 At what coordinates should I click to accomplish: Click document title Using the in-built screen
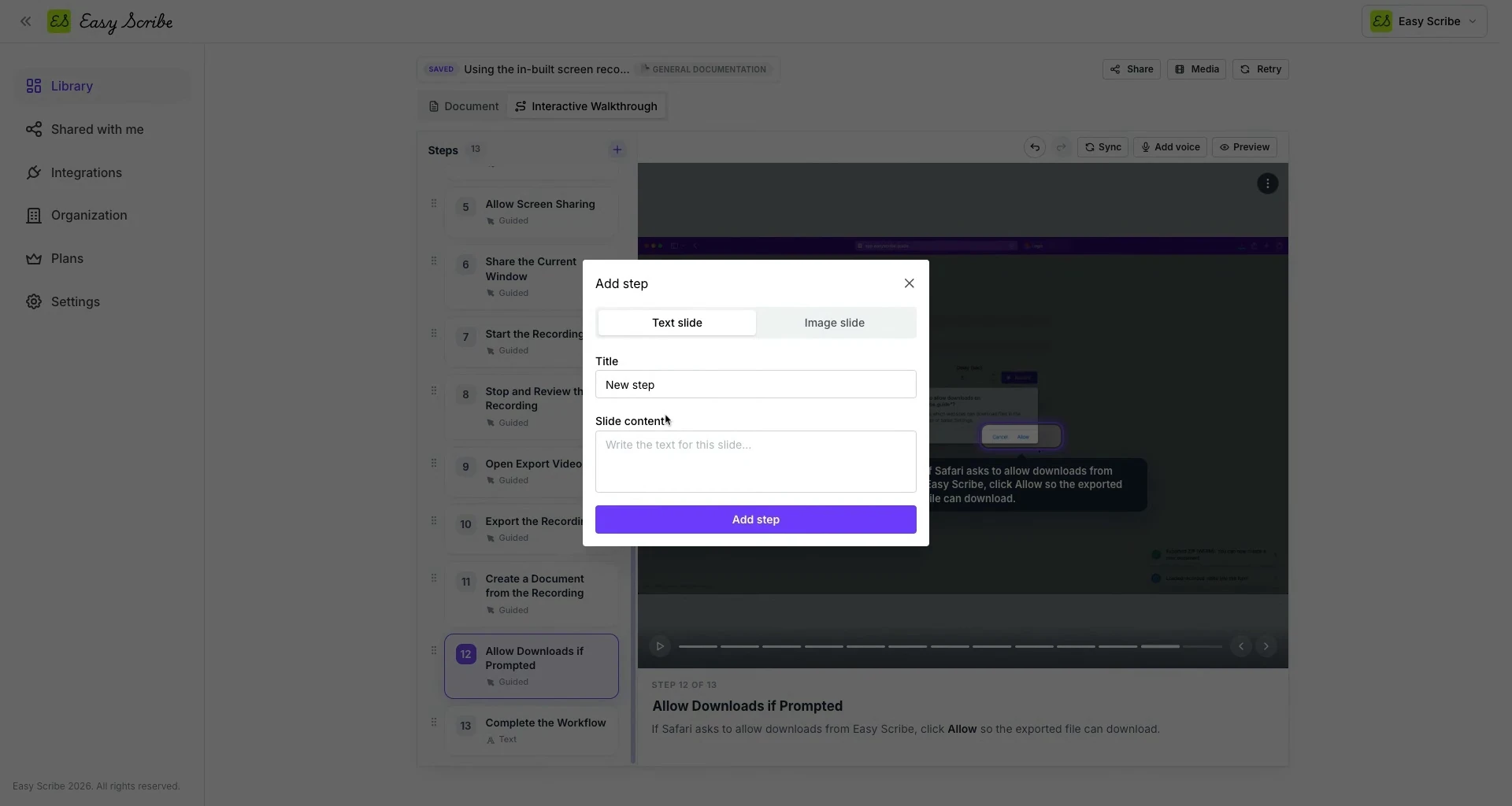pyautogui.click(x=547, y=69)
